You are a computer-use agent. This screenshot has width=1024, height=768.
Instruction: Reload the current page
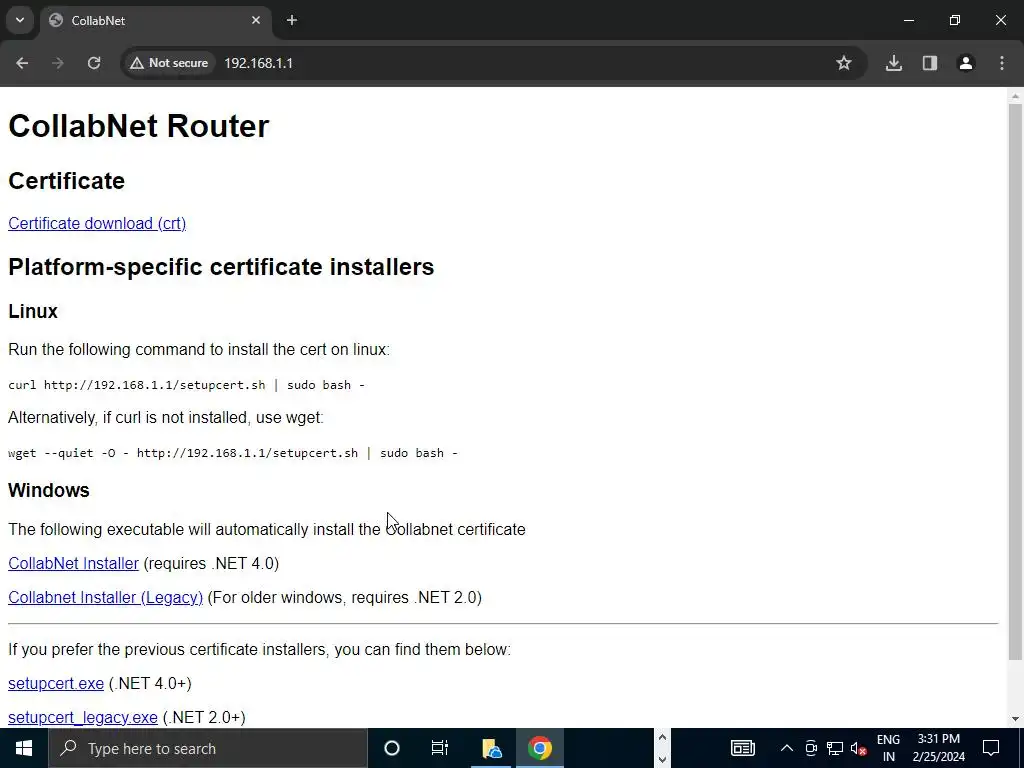point(94,63)
